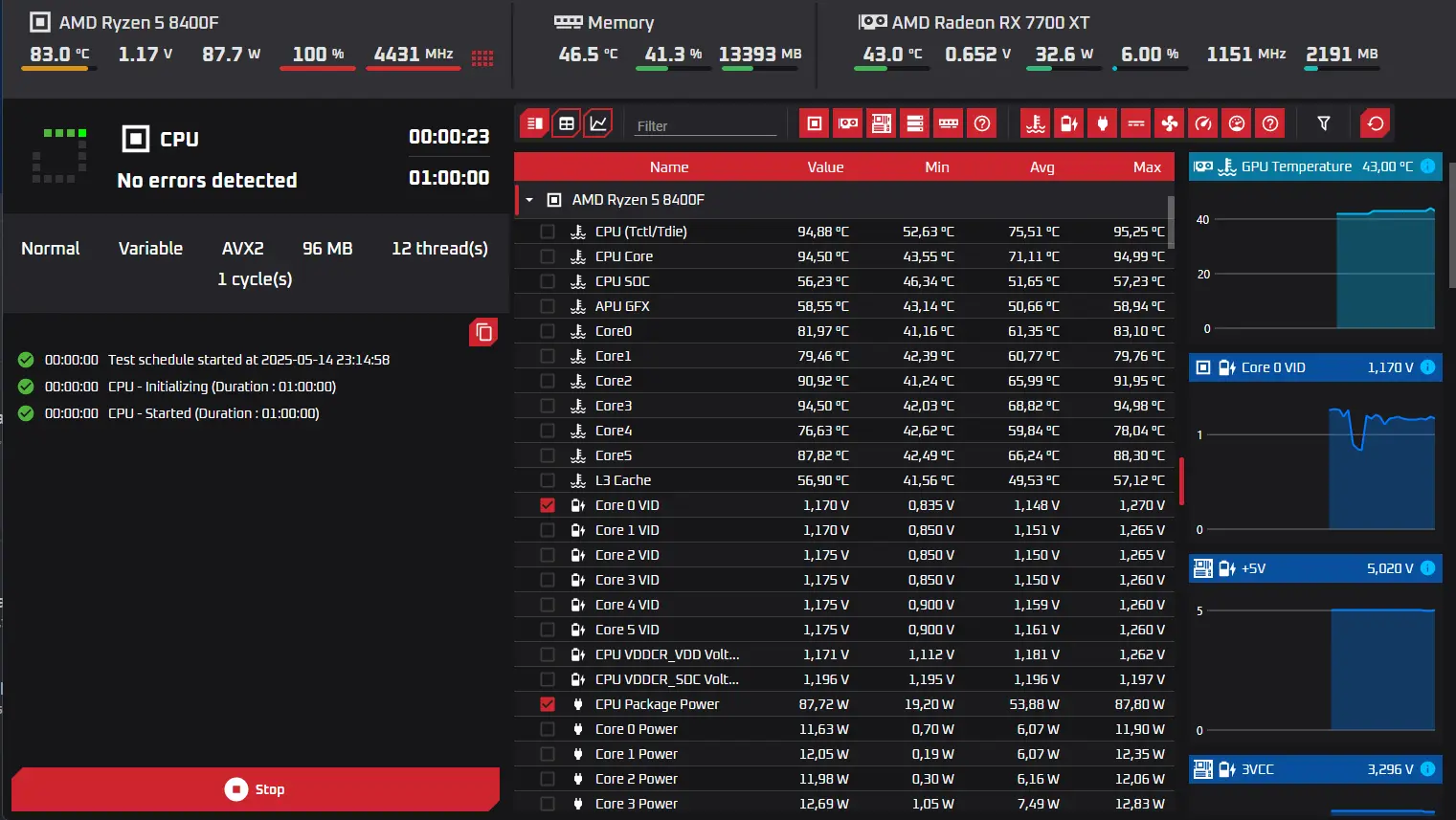Open info for the GPU Temperature graph
1456x820 pixels.
1427,166
